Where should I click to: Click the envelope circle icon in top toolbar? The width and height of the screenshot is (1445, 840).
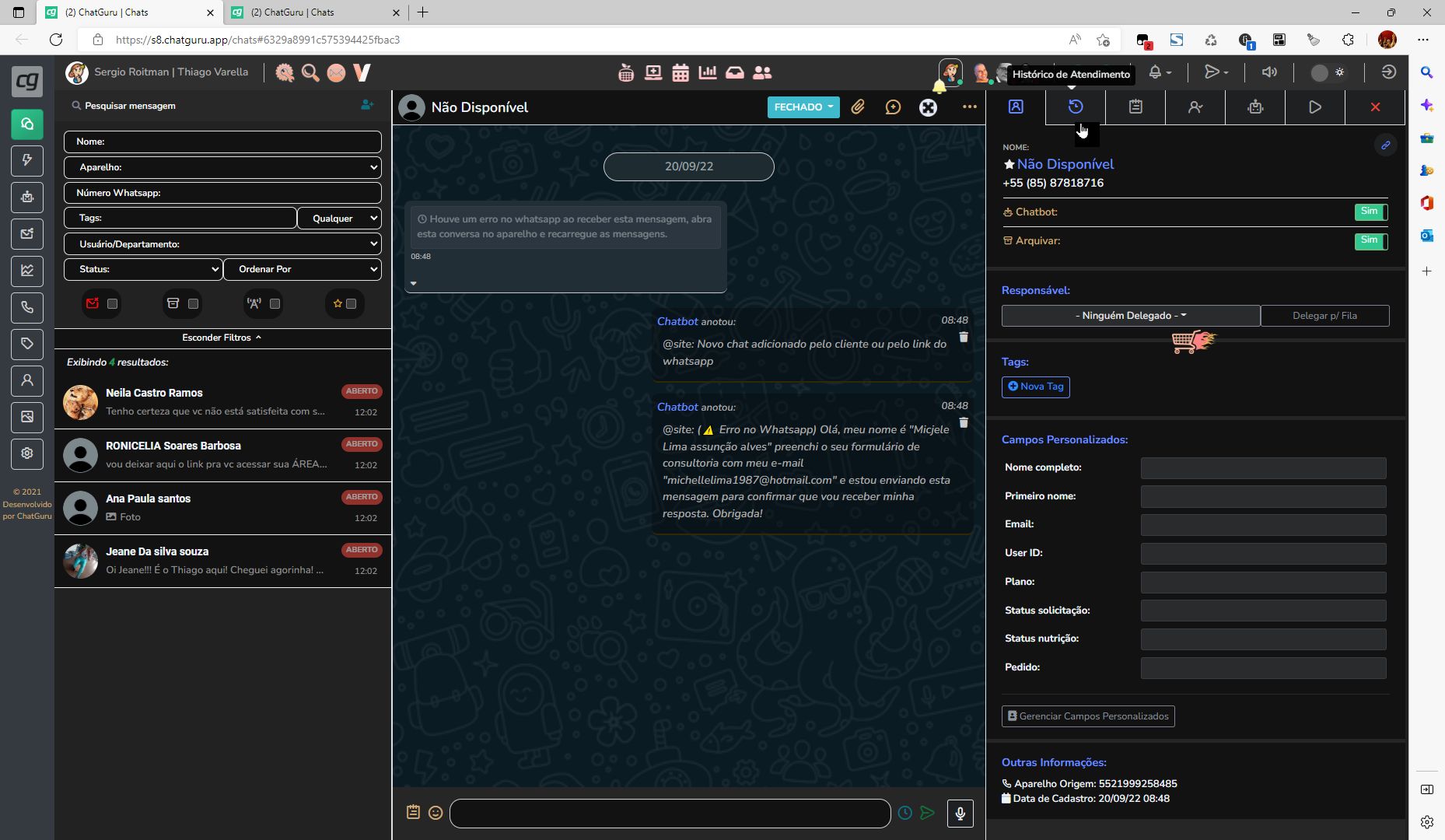336,72
